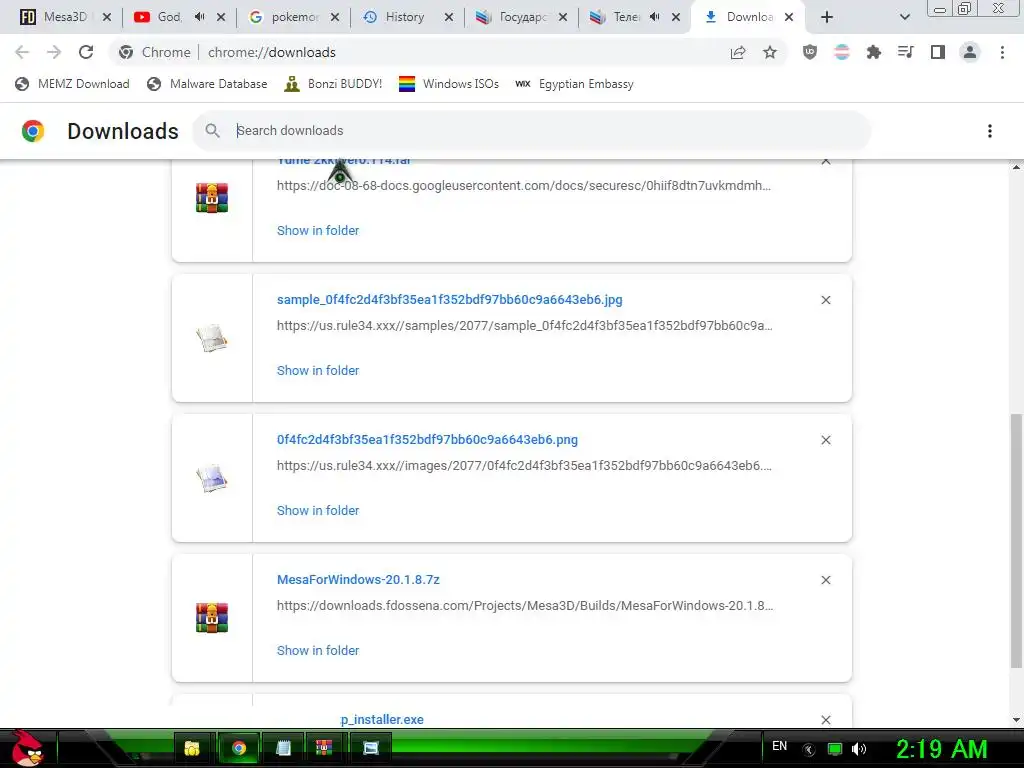Image resolution: width=1024 pixels, height=768 pixels.
Task: Open the notepad taskbar icon
Action: pos(283,748)
